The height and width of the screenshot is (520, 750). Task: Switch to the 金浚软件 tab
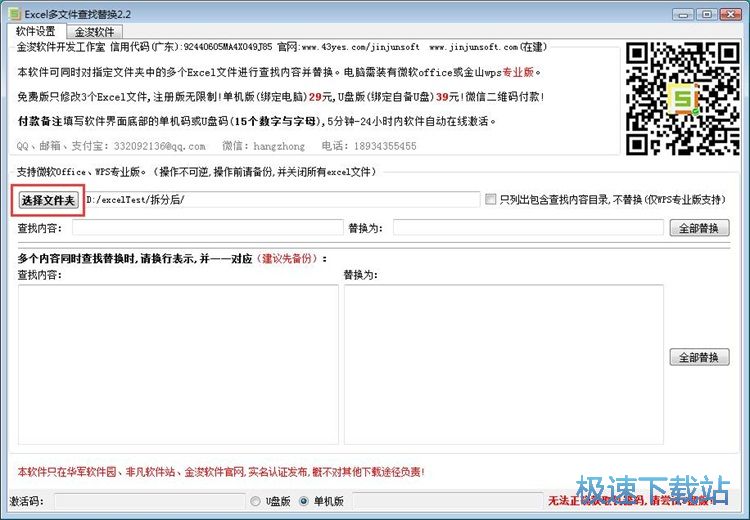94,32
